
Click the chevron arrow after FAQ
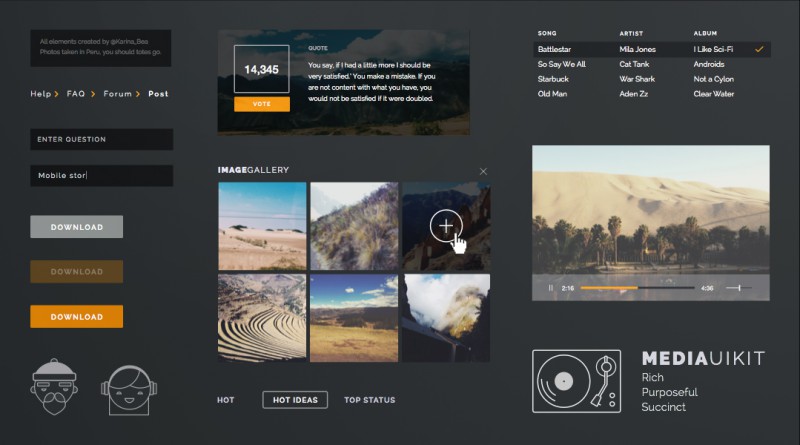coord(93,94)
